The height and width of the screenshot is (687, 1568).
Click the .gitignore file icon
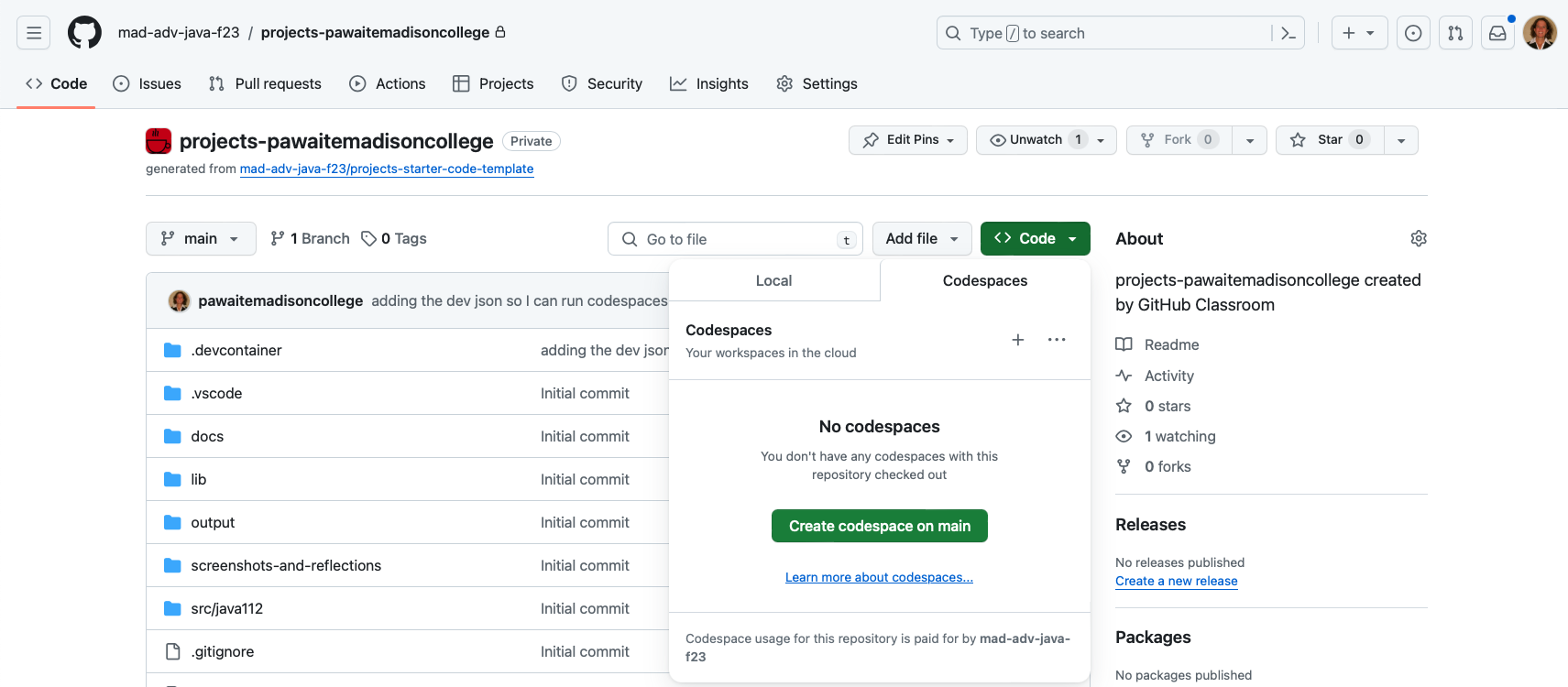172,651
